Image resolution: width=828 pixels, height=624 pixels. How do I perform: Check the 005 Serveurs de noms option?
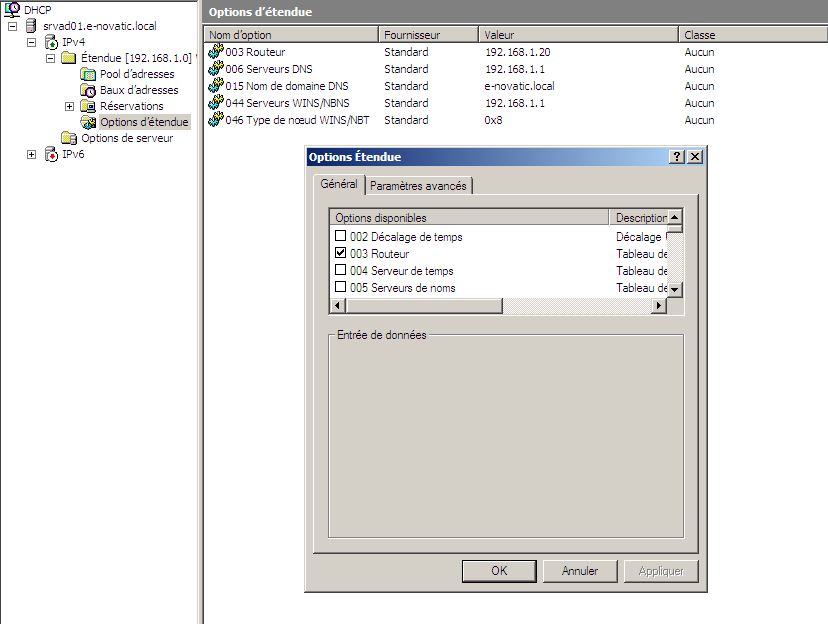(x=341, y=287)
